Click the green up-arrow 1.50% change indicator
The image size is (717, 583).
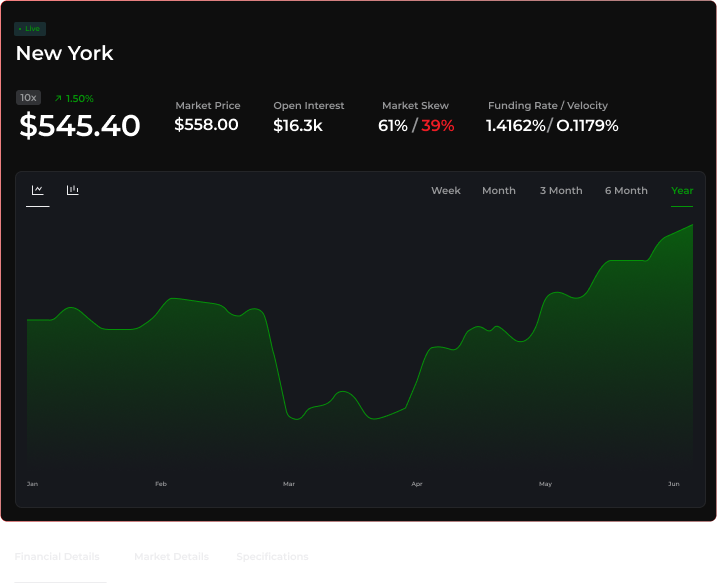[x=74, y=99]
